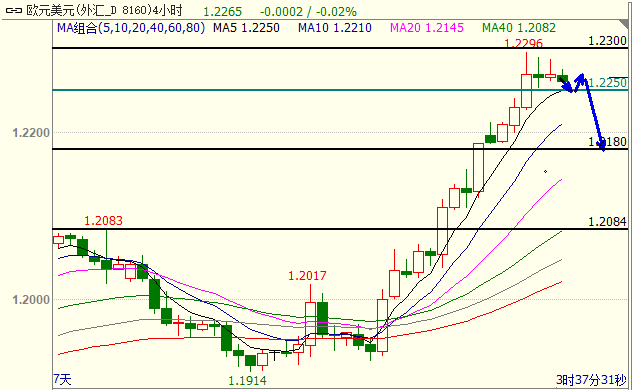Click the link icon beside the chart title

coord(14,10)
